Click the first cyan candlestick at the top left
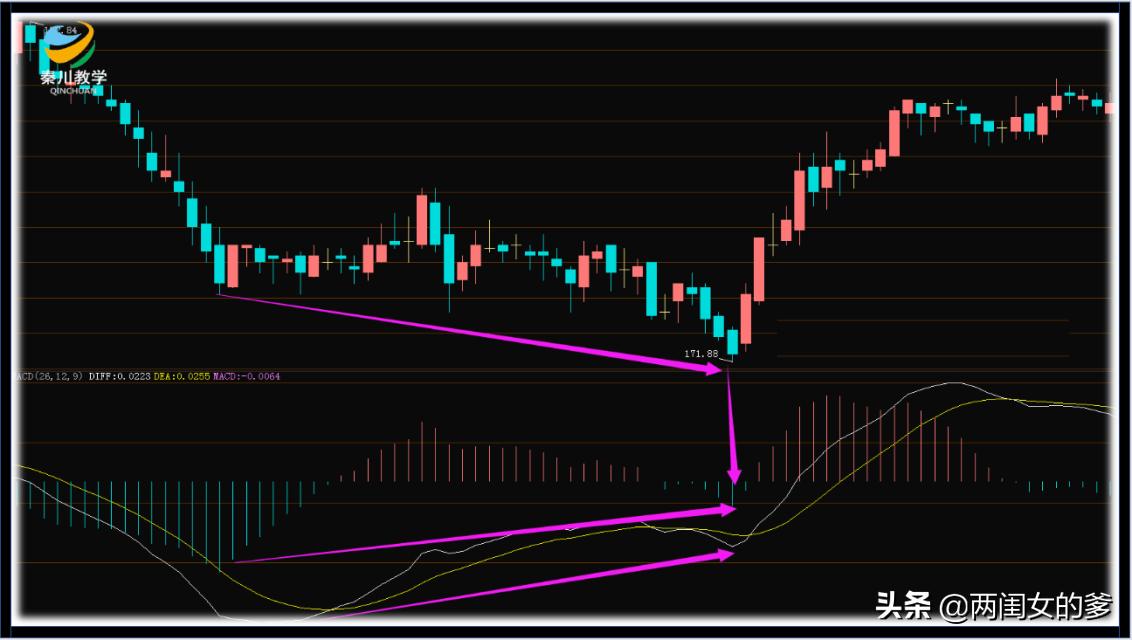This screenshot has width=1132, height=640. coord(30,34)
